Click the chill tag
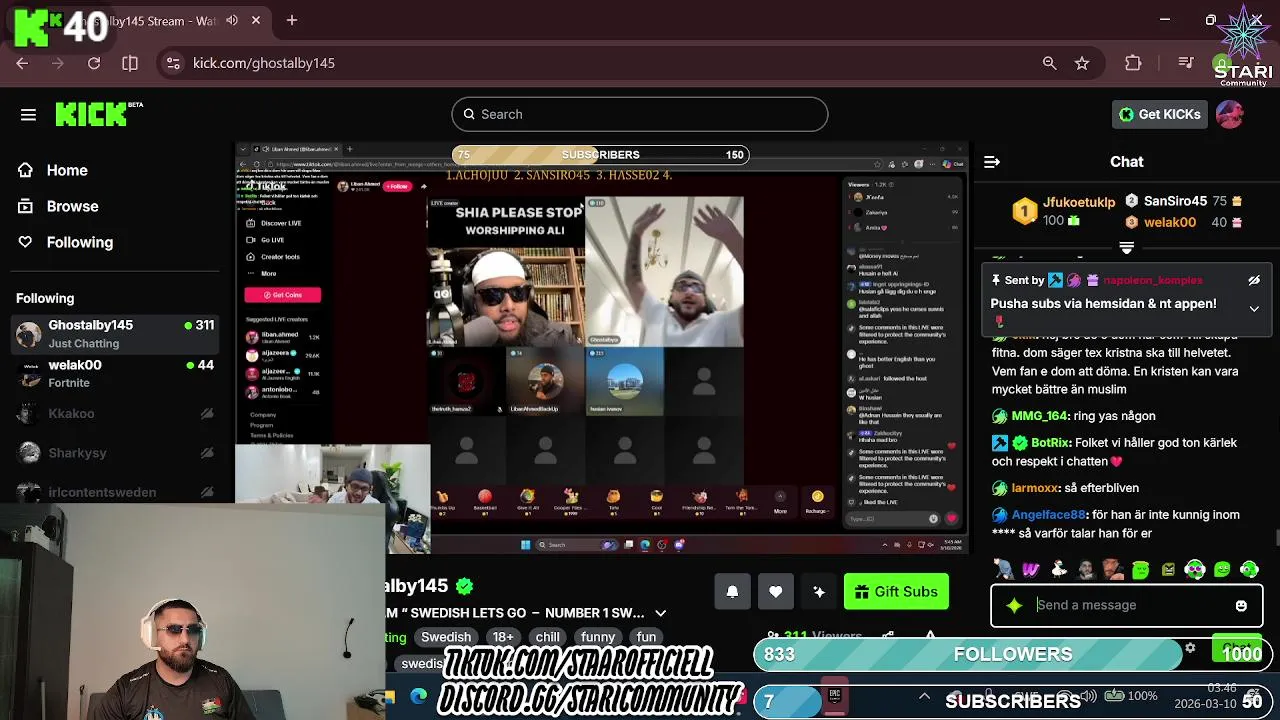The image size is (1280, 720). [x=548, y=637]
